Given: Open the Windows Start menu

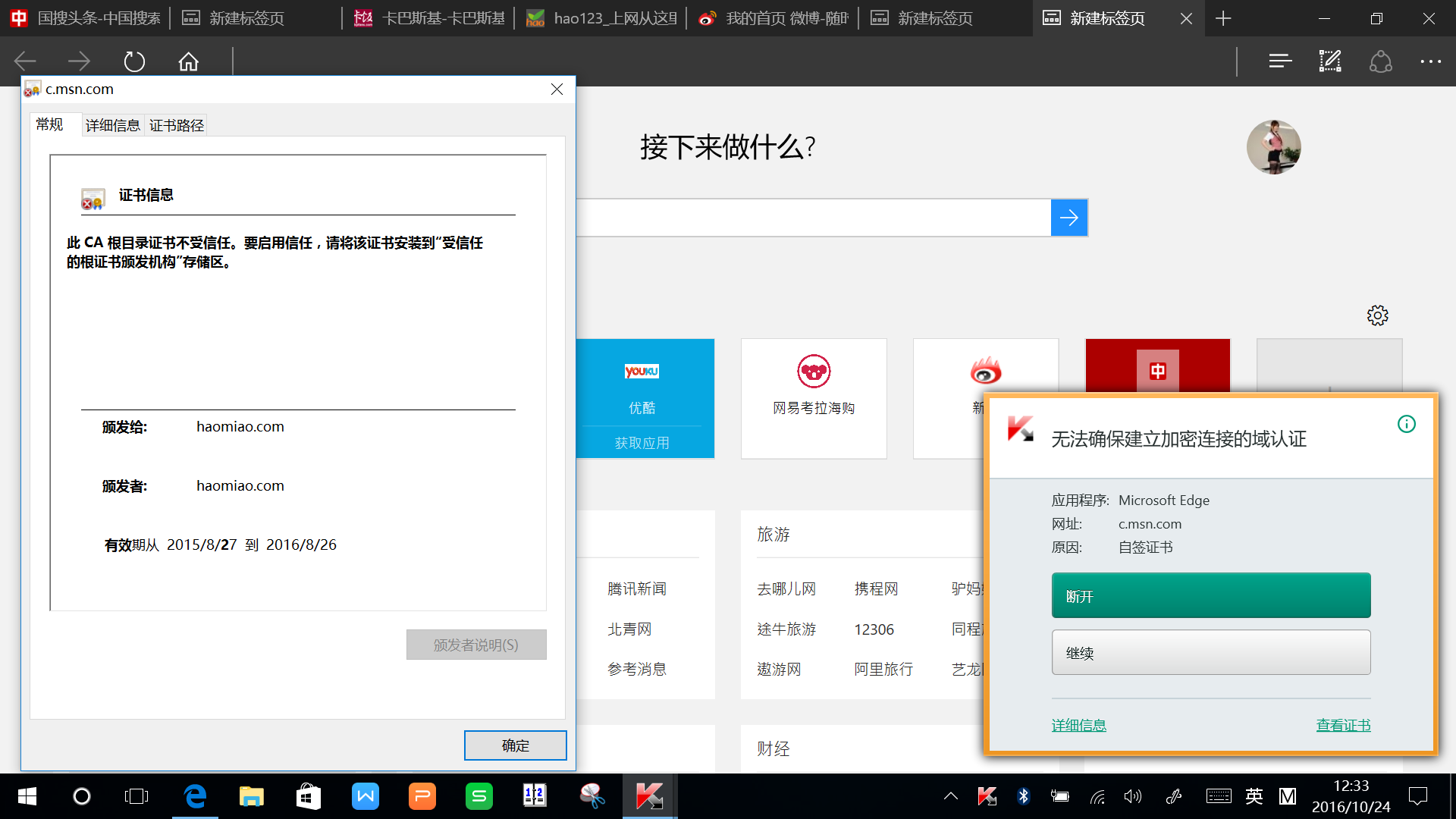Looking at the screenshot, I should [27, 796].
